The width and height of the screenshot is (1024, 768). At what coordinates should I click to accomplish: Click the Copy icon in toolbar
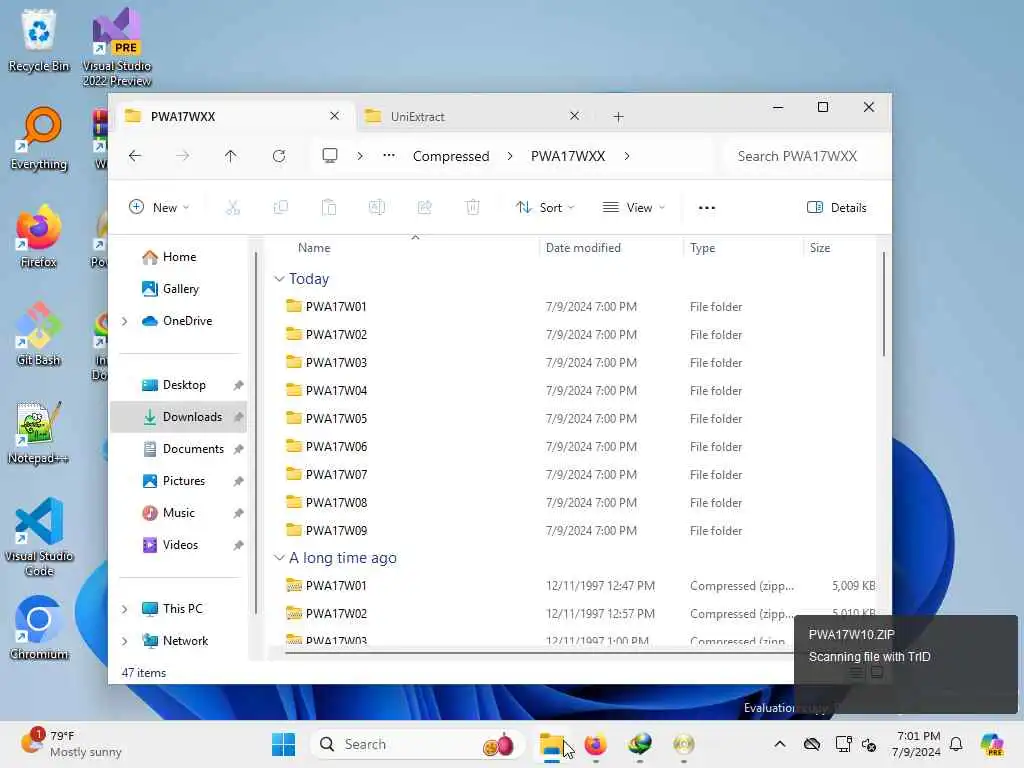[x=281, y=208]
